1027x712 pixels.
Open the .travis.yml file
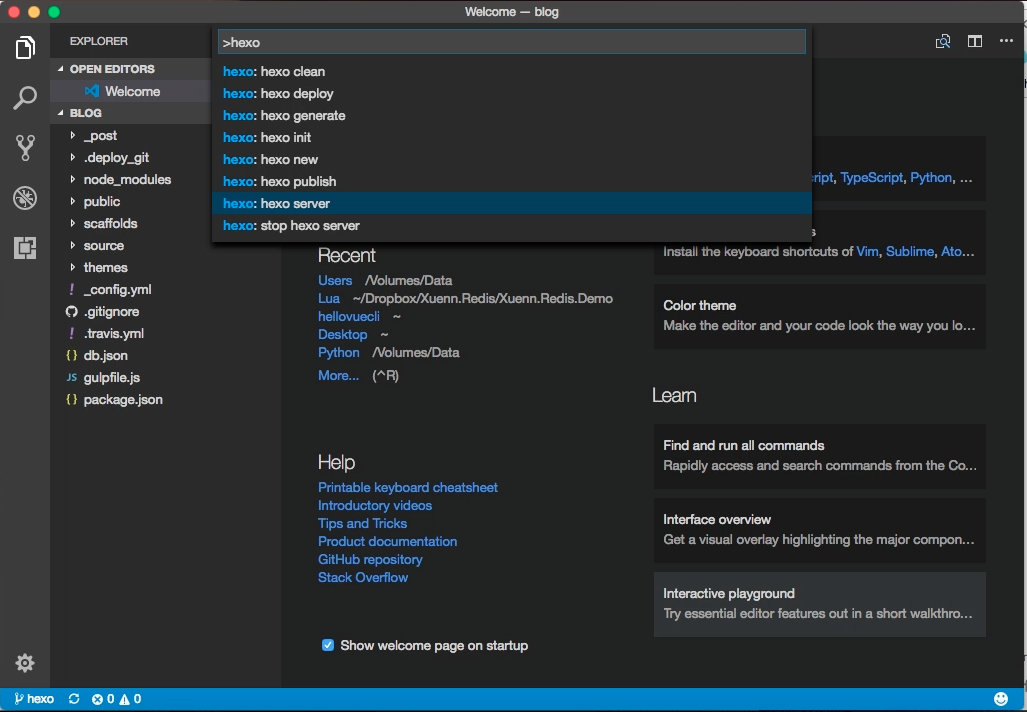click(113, 333)
